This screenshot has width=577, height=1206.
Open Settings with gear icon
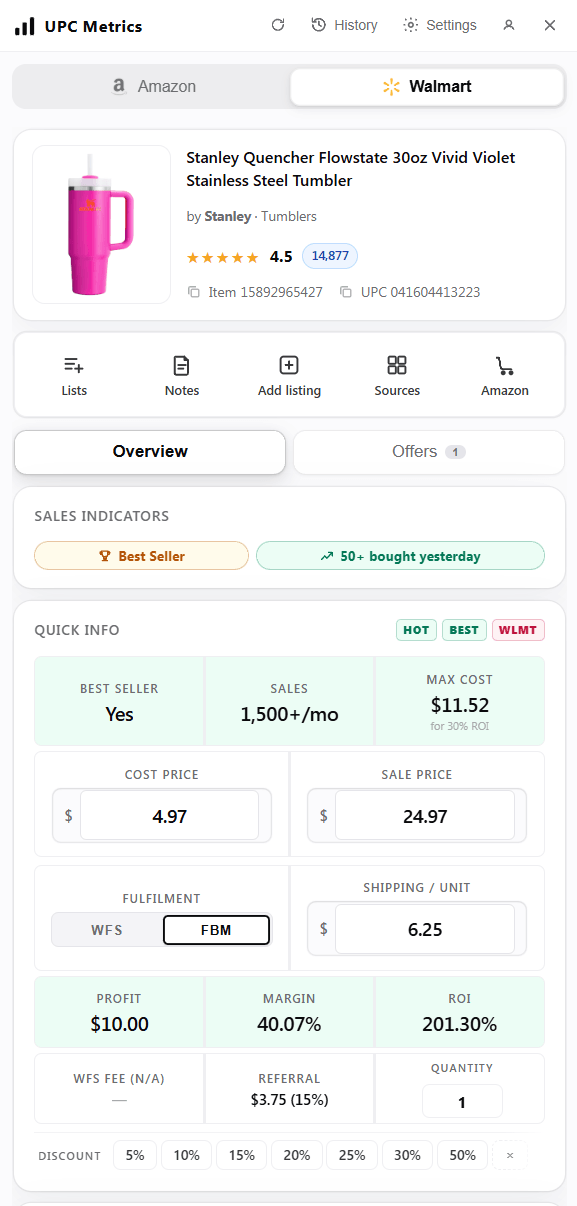coord(440,25)
